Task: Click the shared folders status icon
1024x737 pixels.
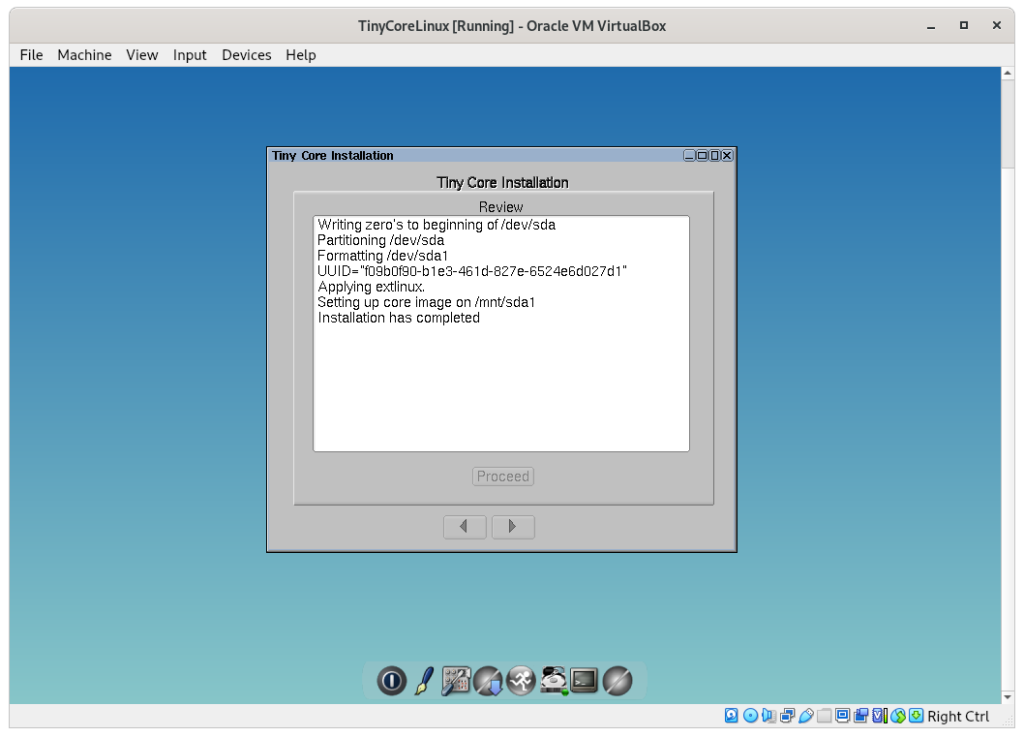Action: click(824, 716)
